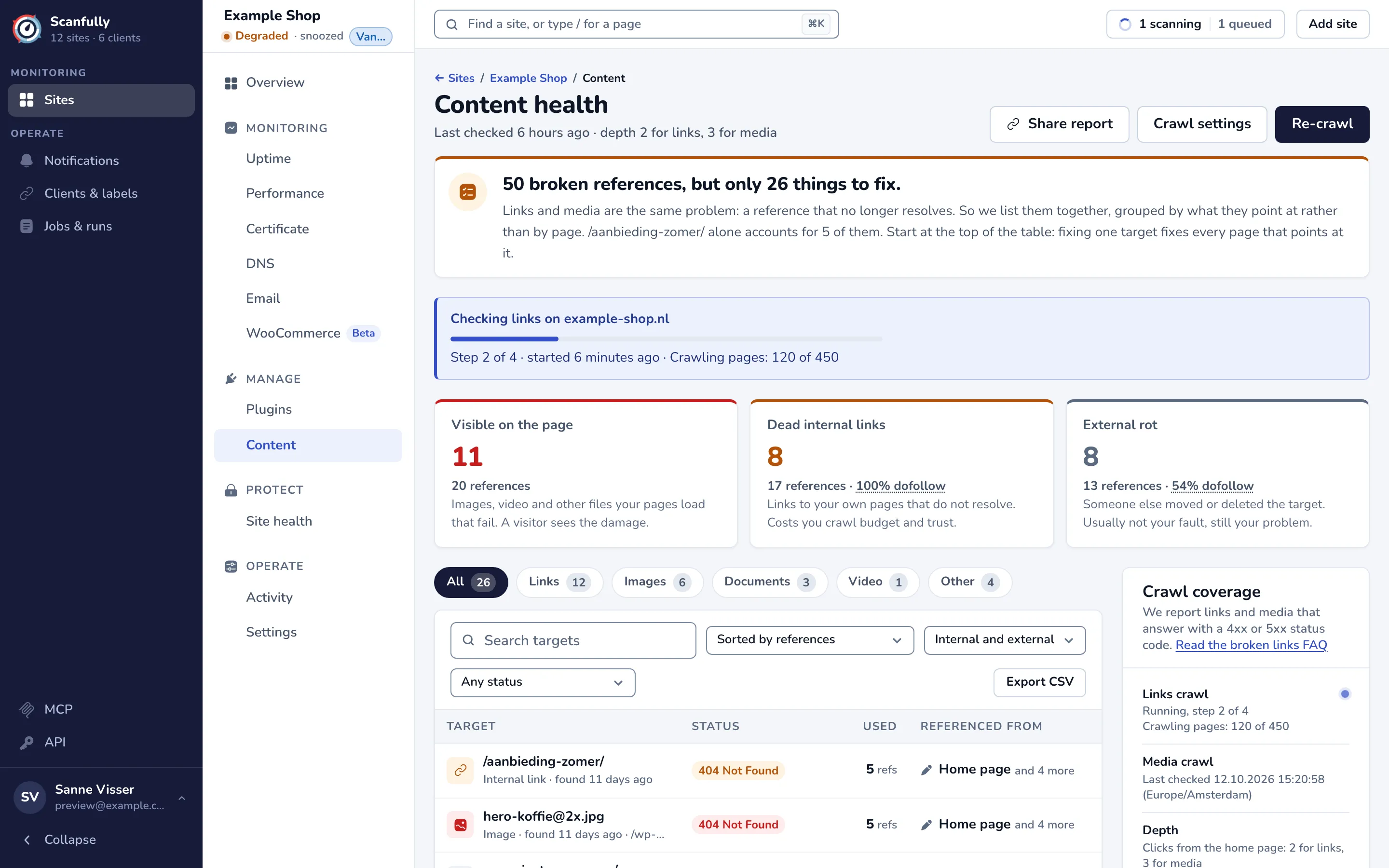Screen dimensions: 1389x868
Task: Focus the Search targets field
Action: 573,640
